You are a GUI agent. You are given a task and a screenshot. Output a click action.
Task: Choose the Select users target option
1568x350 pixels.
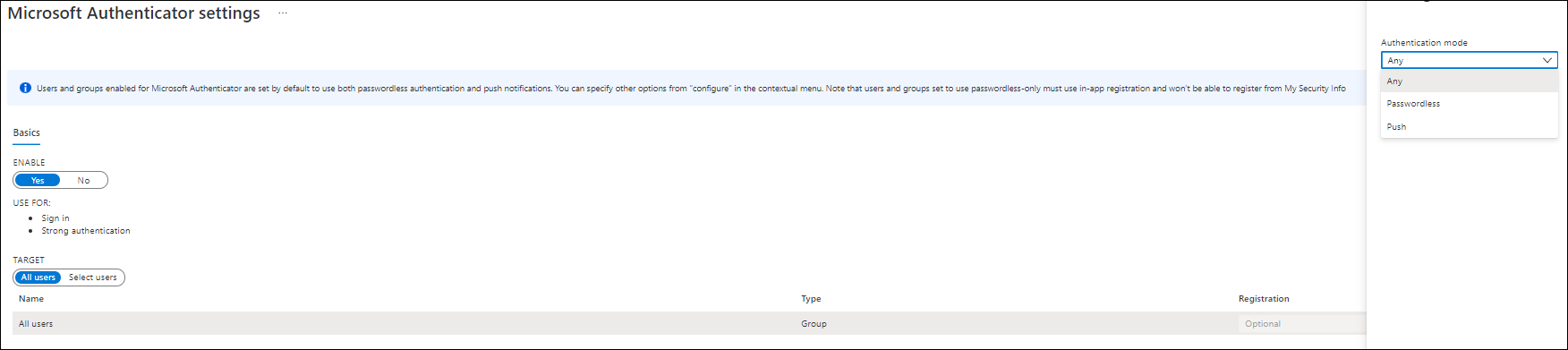click(92, 277)
